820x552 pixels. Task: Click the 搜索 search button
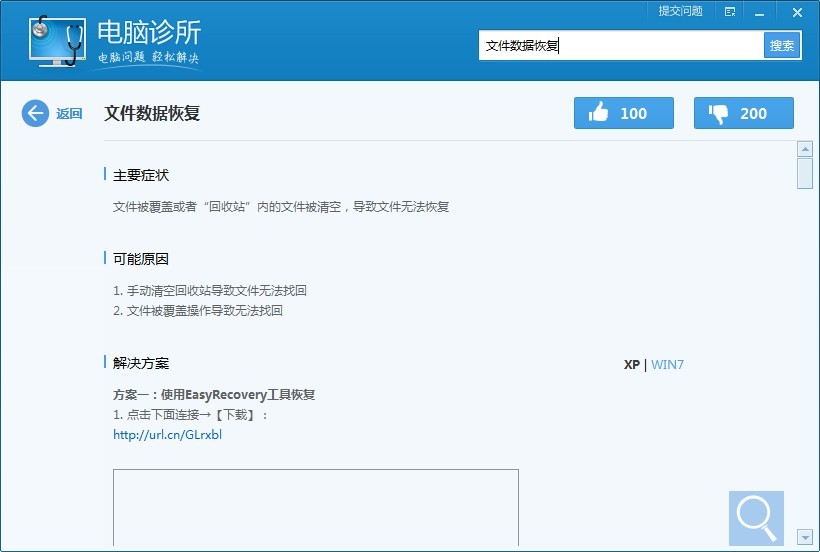(x=782, y=45)
